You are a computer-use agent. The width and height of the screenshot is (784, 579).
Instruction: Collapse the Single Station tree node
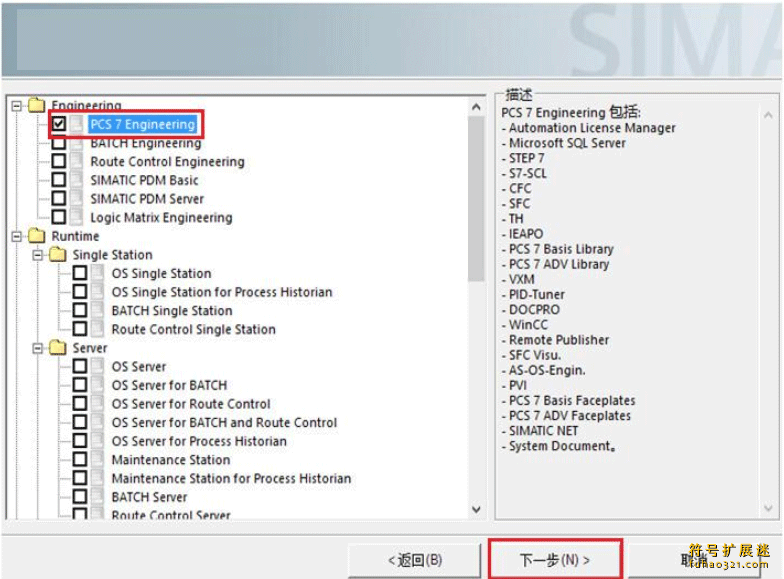(x=38, y=255)
